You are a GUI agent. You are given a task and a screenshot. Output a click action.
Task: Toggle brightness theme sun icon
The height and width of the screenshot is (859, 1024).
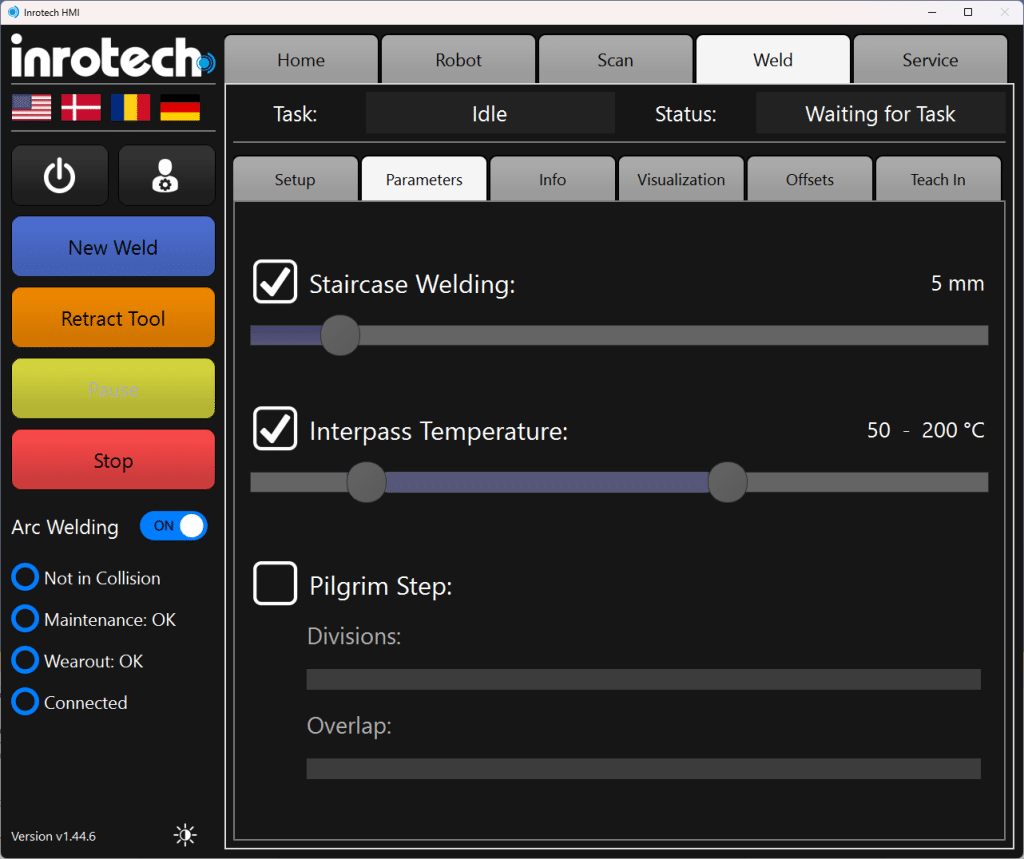(x=185, y=835)
